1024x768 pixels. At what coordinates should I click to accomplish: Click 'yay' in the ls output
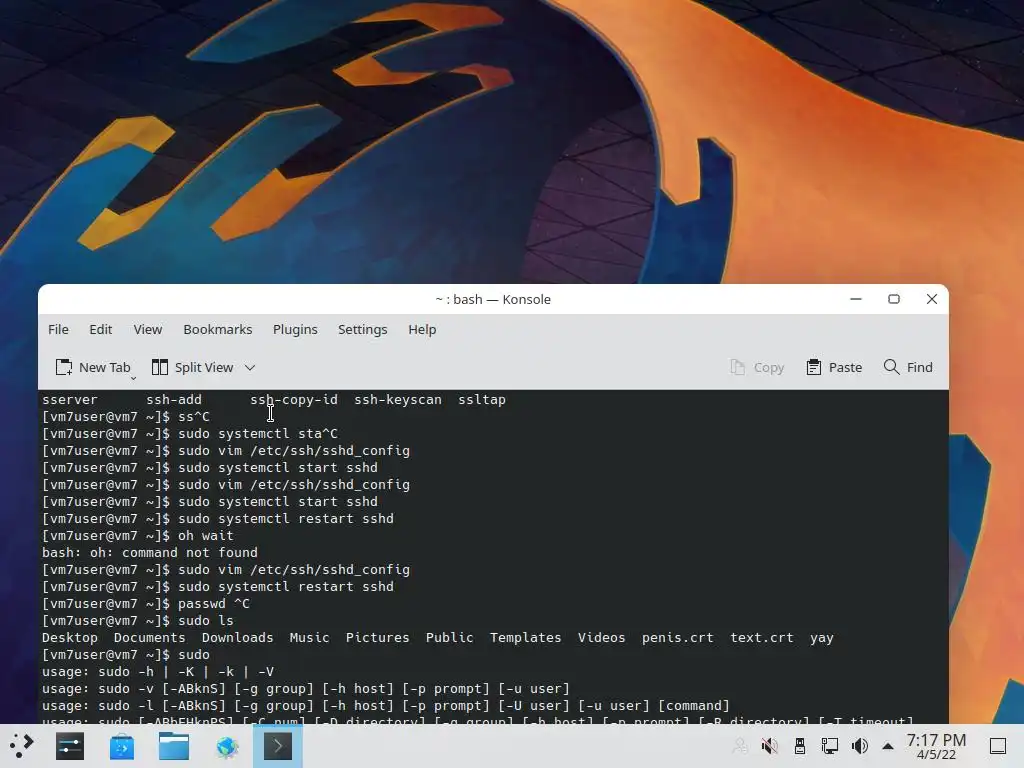click(x=822, y=637)
